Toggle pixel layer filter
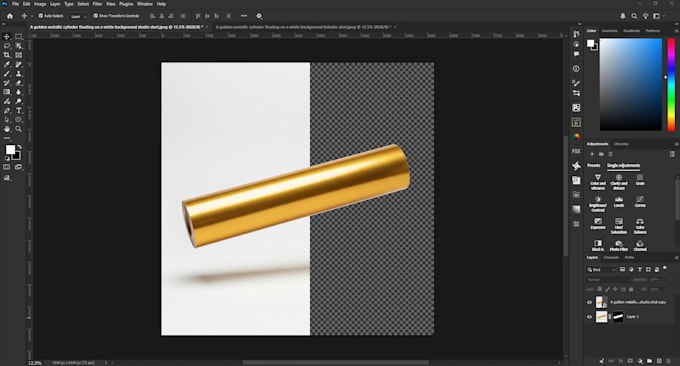The width and height of the screenshot is (680, 366). tap(622, 269)
